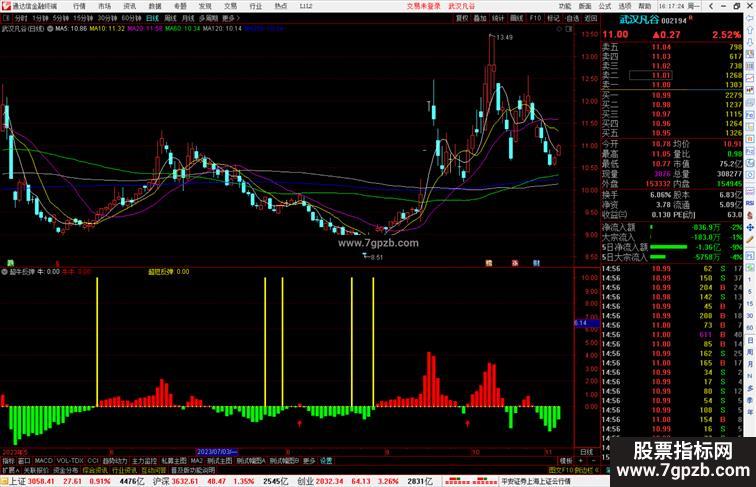Click the 画线 button
The image size is (756, 487).
point(516,18)
